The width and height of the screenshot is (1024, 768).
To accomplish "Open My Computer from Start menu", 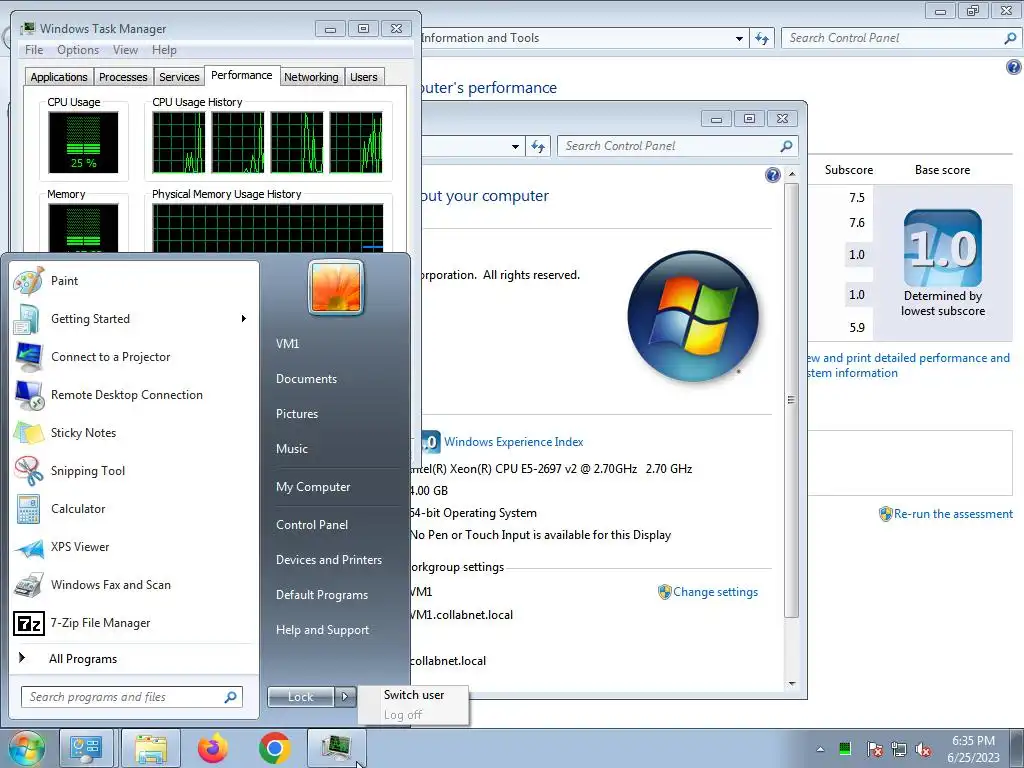I will (x=313, y=487).
